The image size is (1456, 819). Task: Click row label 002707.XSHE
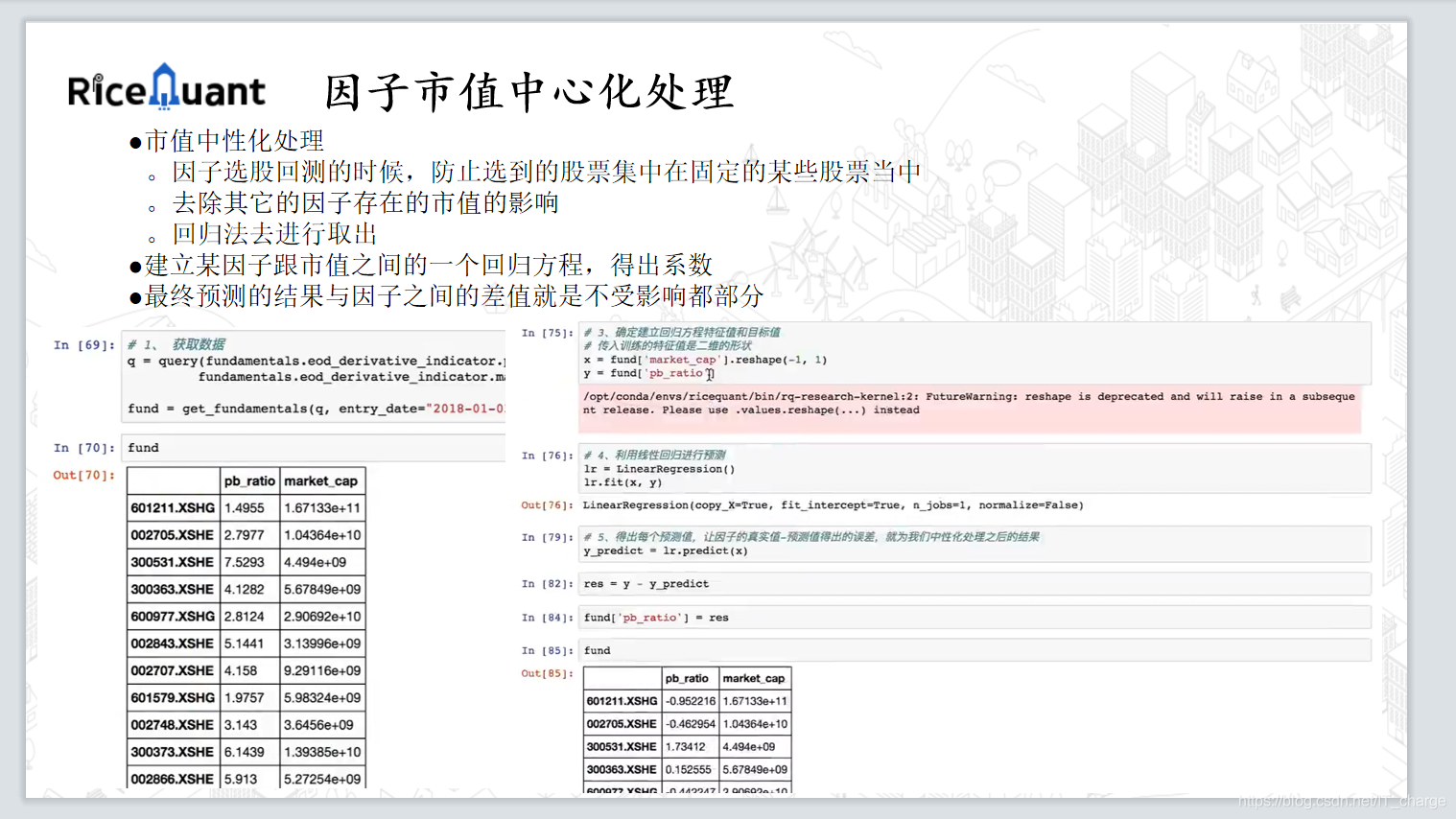(x=173, y=670)
